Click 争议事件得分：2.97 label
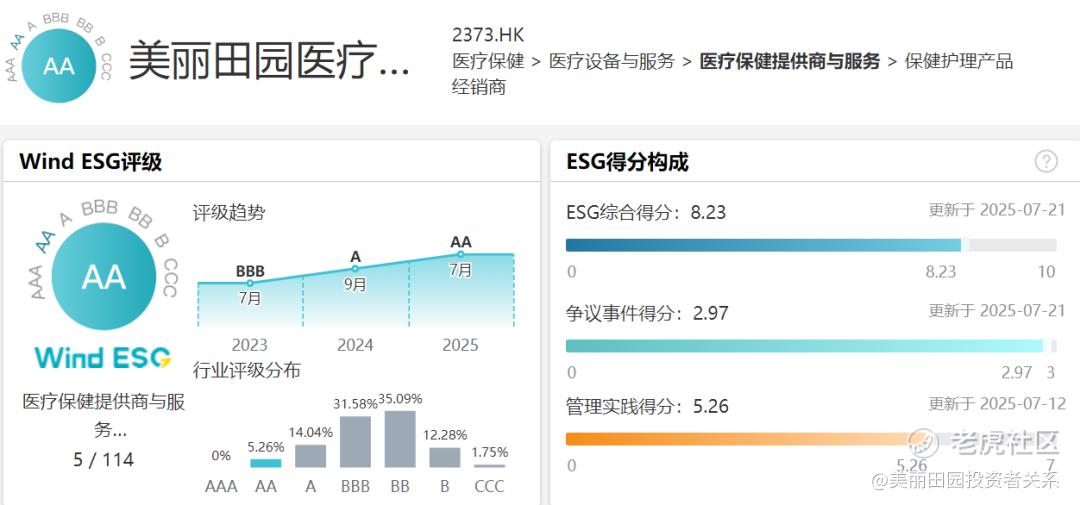Viewport: 1080px width, 505px height. (647, 313)
